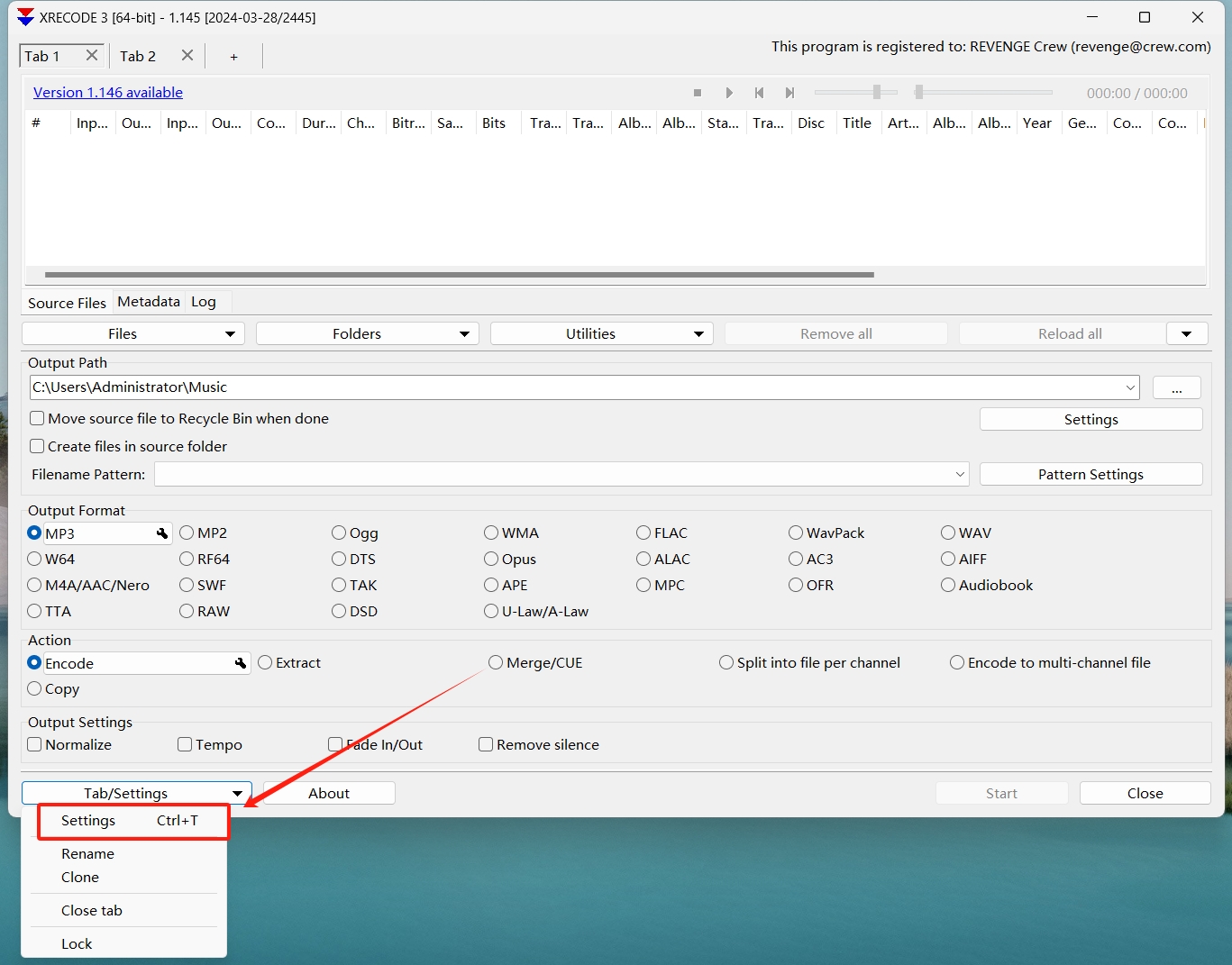Open the Folders dropdown
1232x965 pixels.
[x=368, y=333]
